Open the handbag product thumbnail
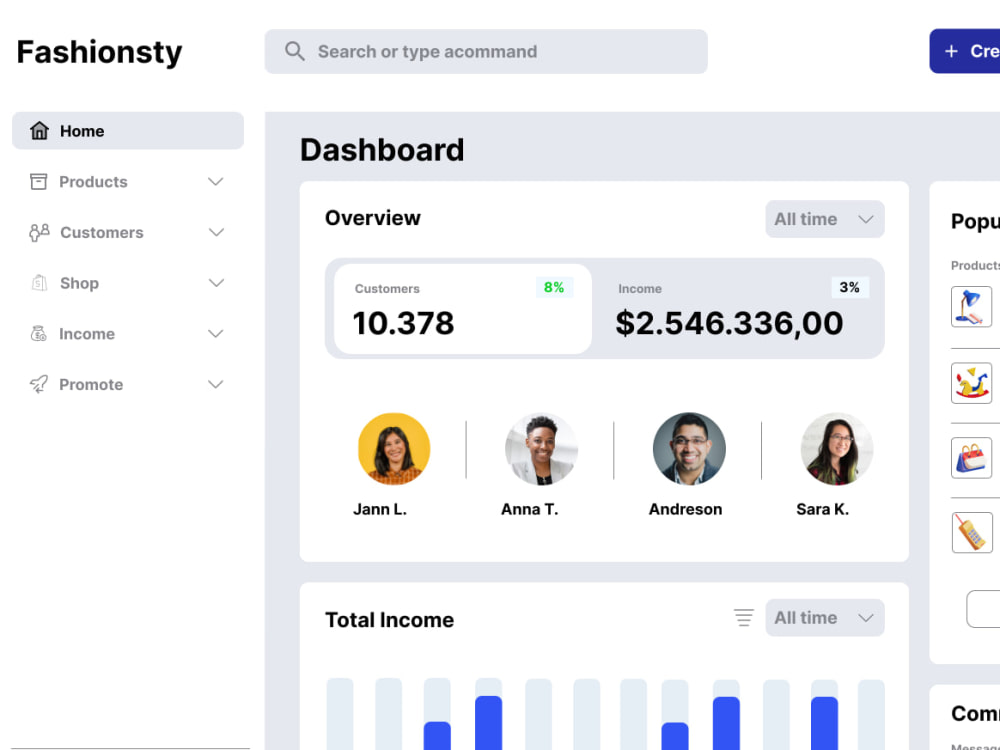This screenshot has height=750, width=1000. pyautogui.click(x=971, y=457)
